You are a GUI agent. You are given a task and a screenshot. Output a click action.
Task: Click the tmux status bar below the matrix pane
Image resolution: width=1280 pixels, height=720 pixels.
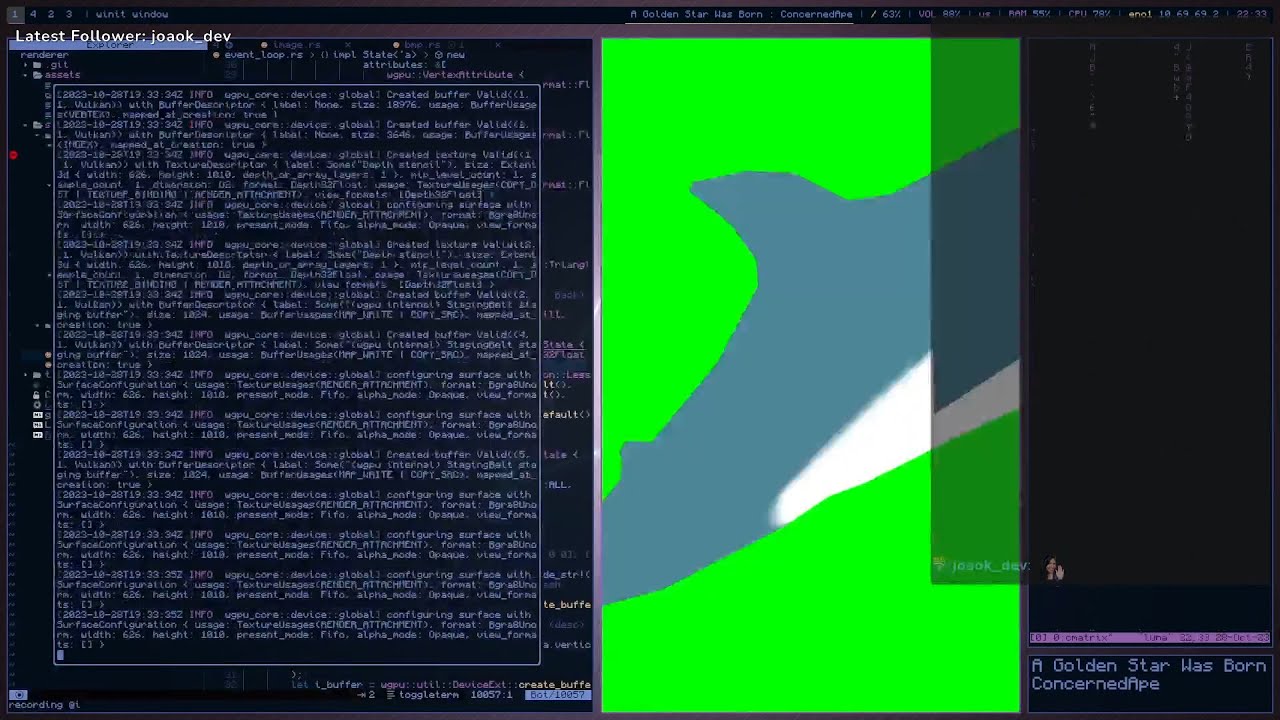1150,637
